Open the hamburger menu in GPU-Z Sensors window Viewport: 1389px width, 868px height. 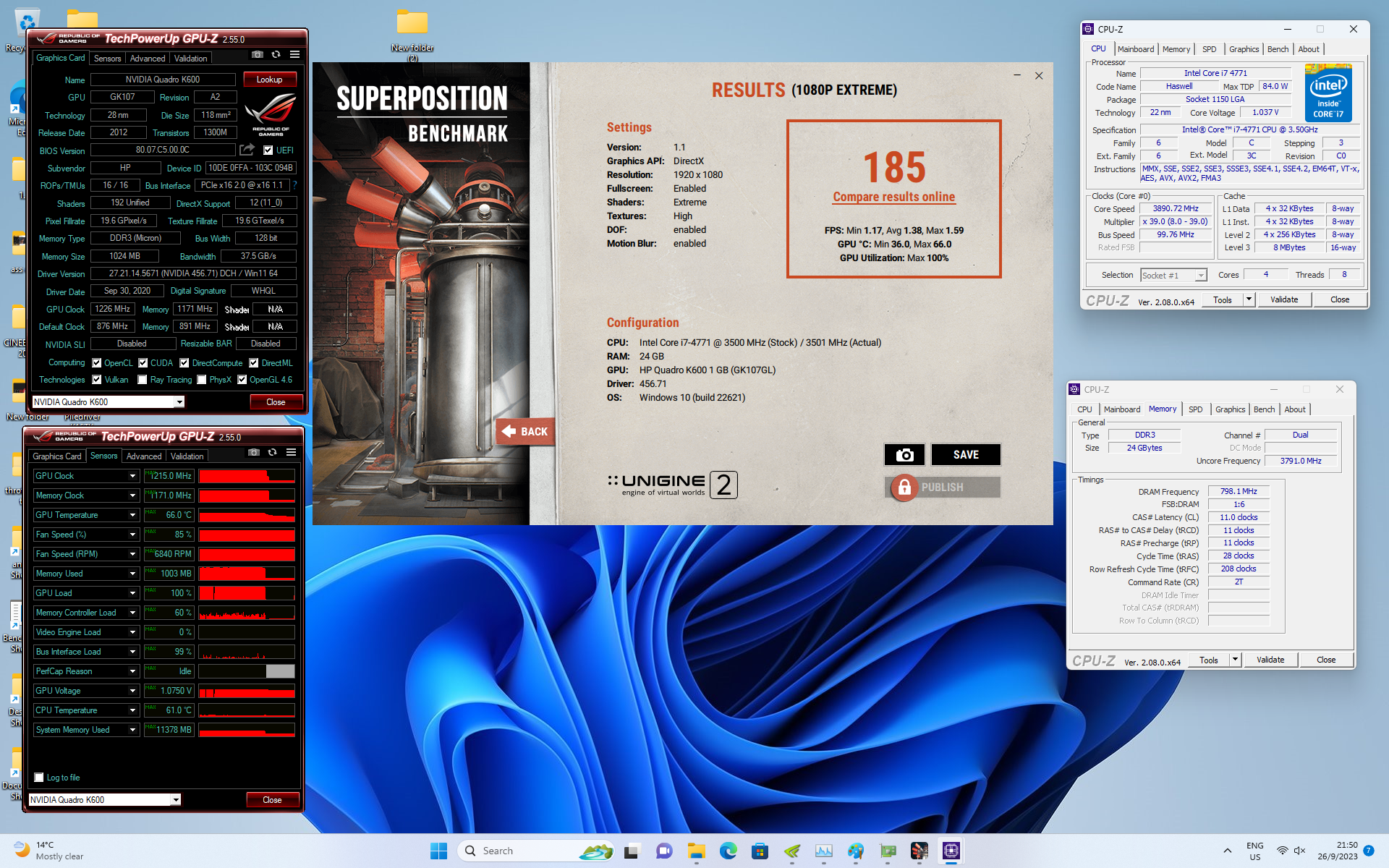tap(291, 453)
